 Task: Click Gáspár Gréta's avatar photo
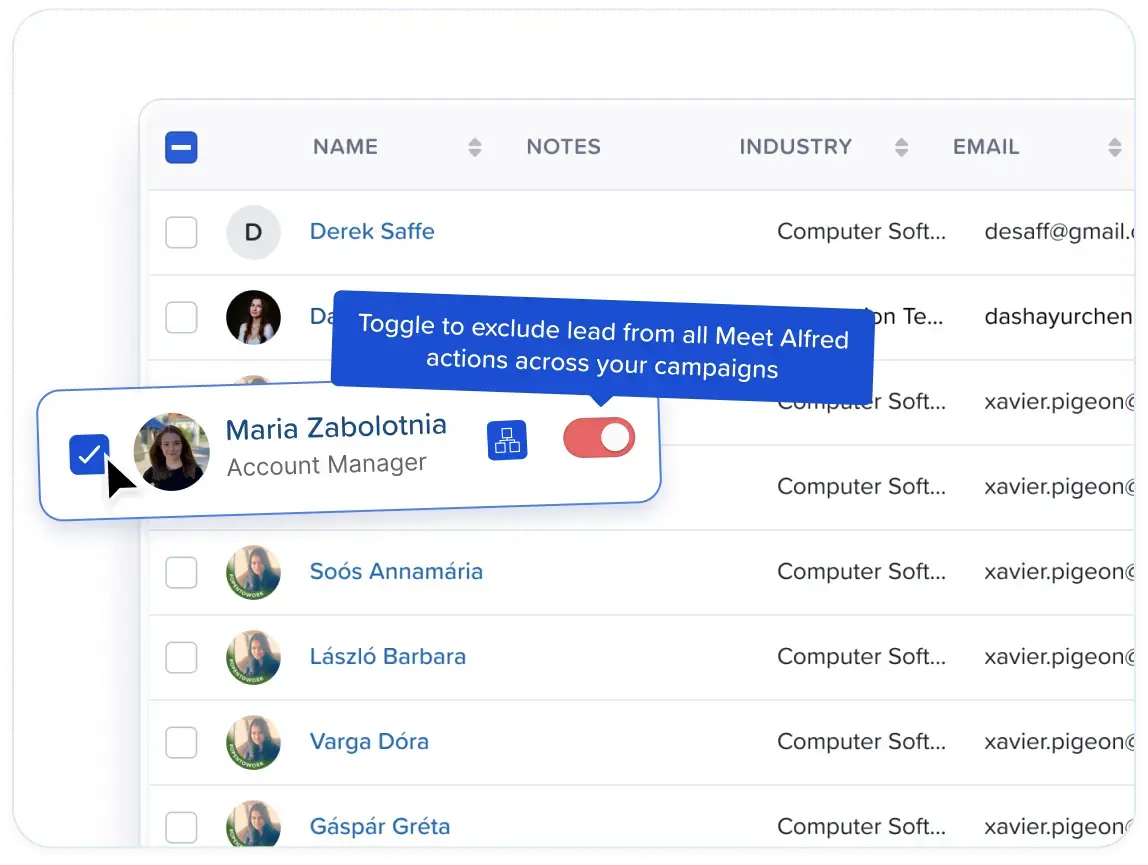253,824
